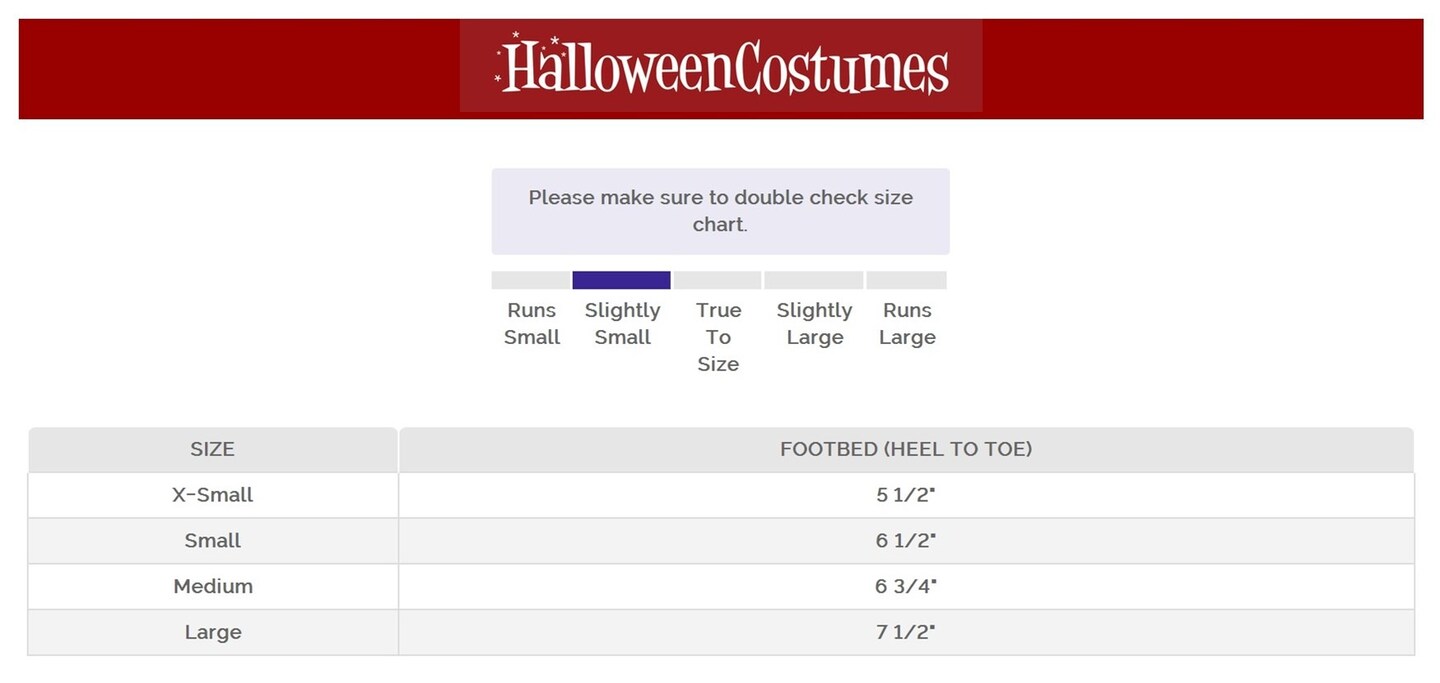1440x683 pixels.
Task: Click the Slightly Large label
Action: (814, 324)
